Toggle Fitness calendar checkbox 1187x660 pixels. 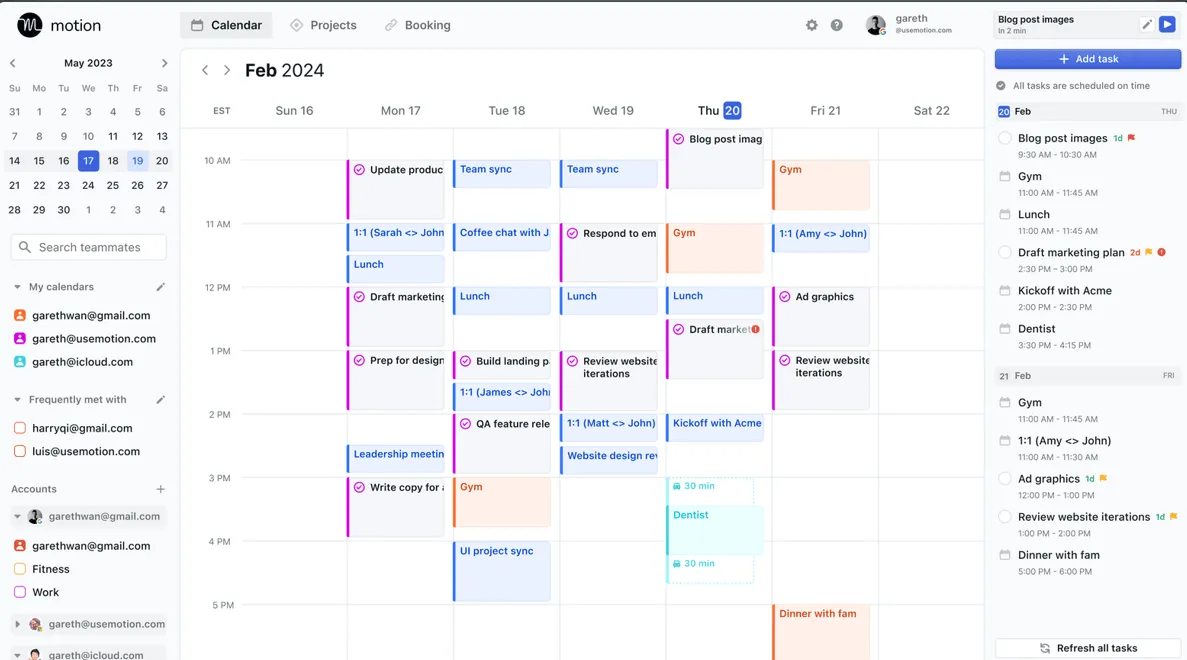click(x=20, y=569)
